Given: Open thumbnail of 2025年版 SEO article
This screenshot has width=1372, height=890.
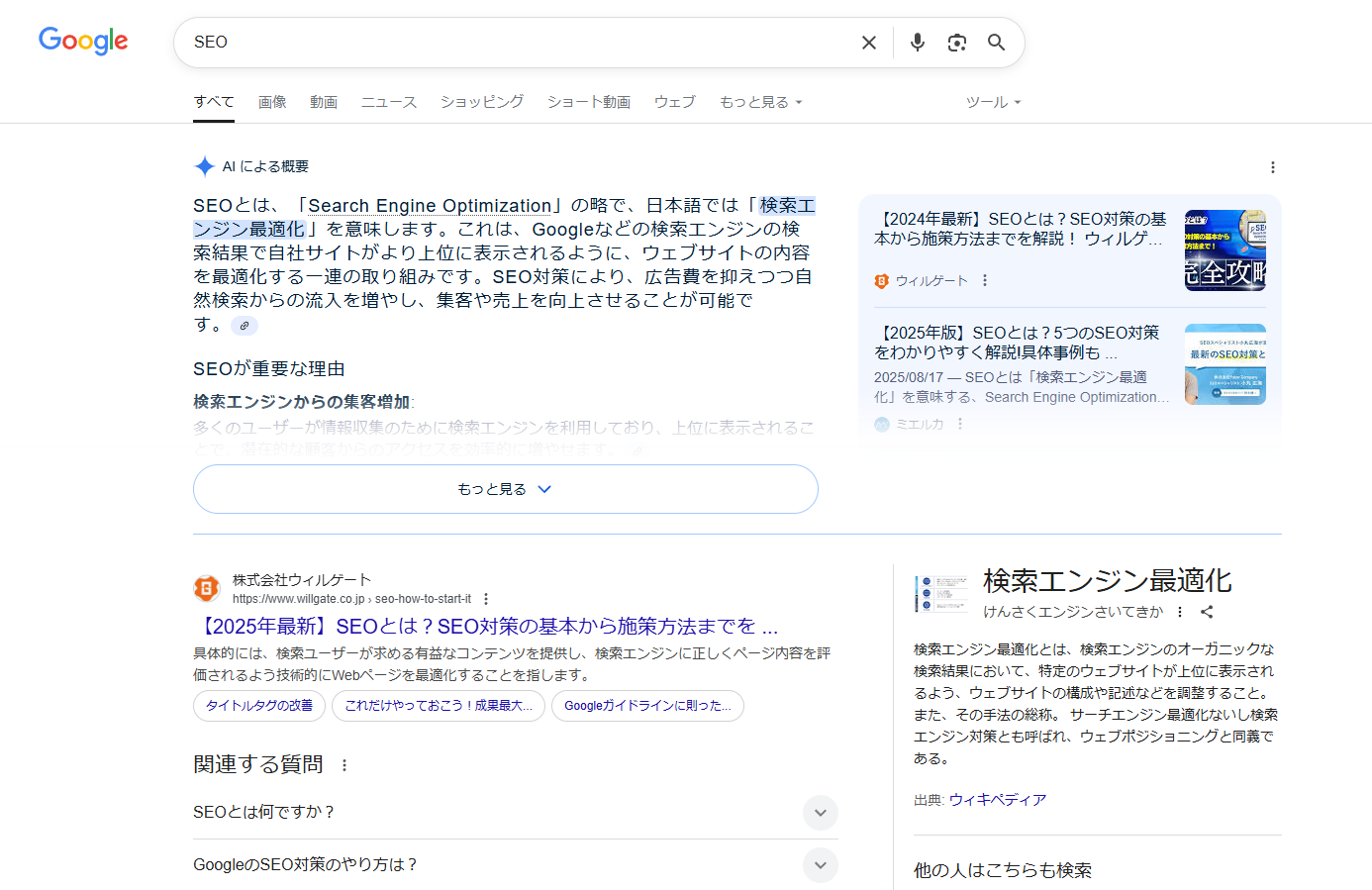Looking at the screenshot, I should click(x=1225, y=364).
